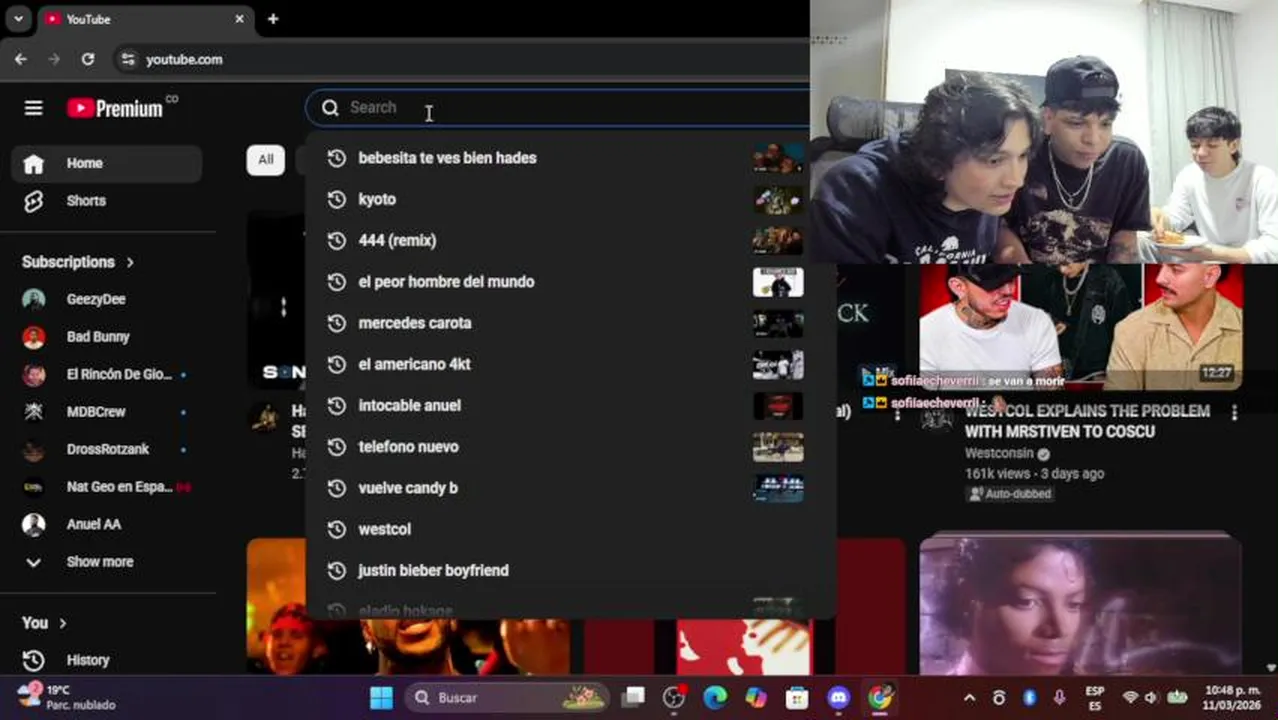Image resolution: width=1278 pixels, height=720 pixels.
Task: Open DrossRotzank subscription
Action: 106,450
